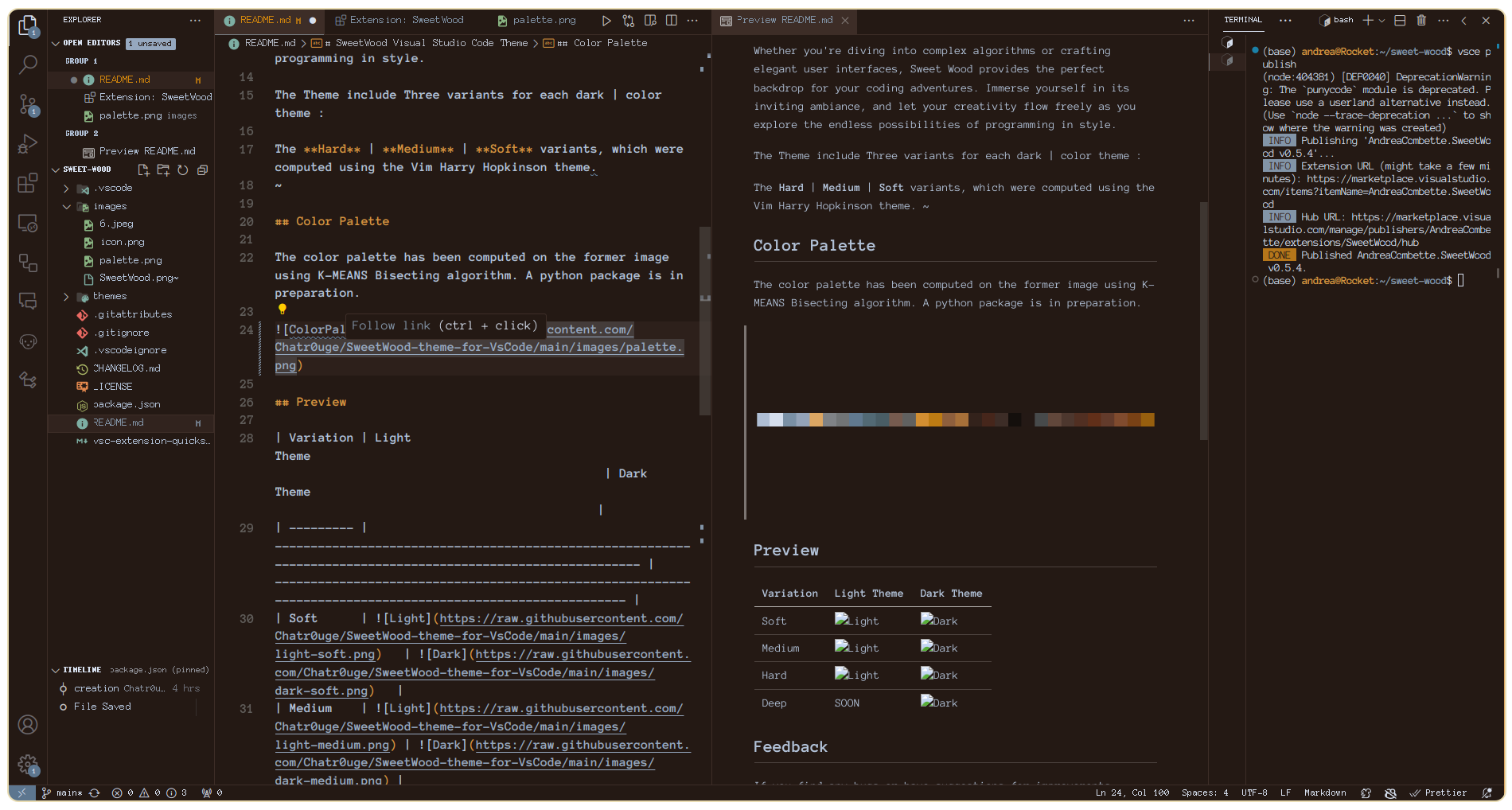The height and width of the screenshot is (810, 1512).
Task: Focus the bash terminal input prompt
Action: (x=1460, y=281)
